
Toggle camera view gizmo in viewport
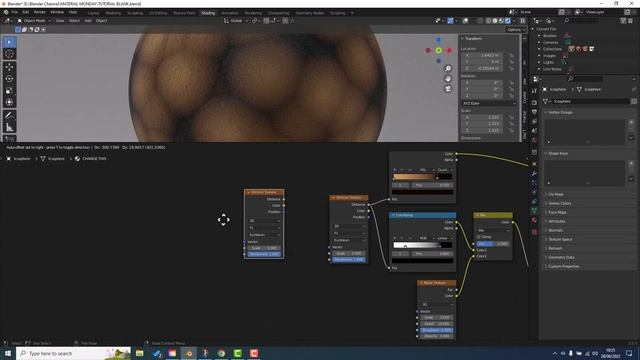448,89
